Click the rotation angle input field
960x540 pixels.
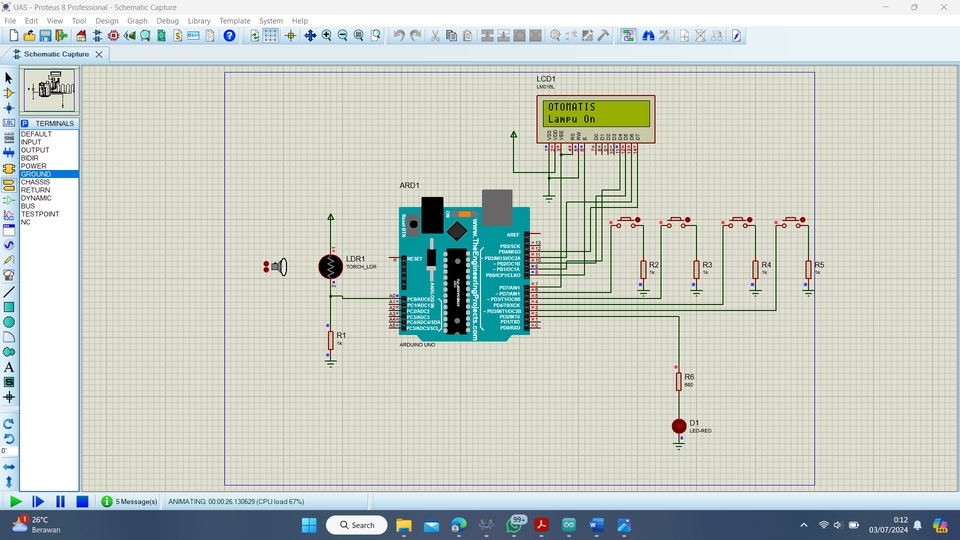coord(9,451)
